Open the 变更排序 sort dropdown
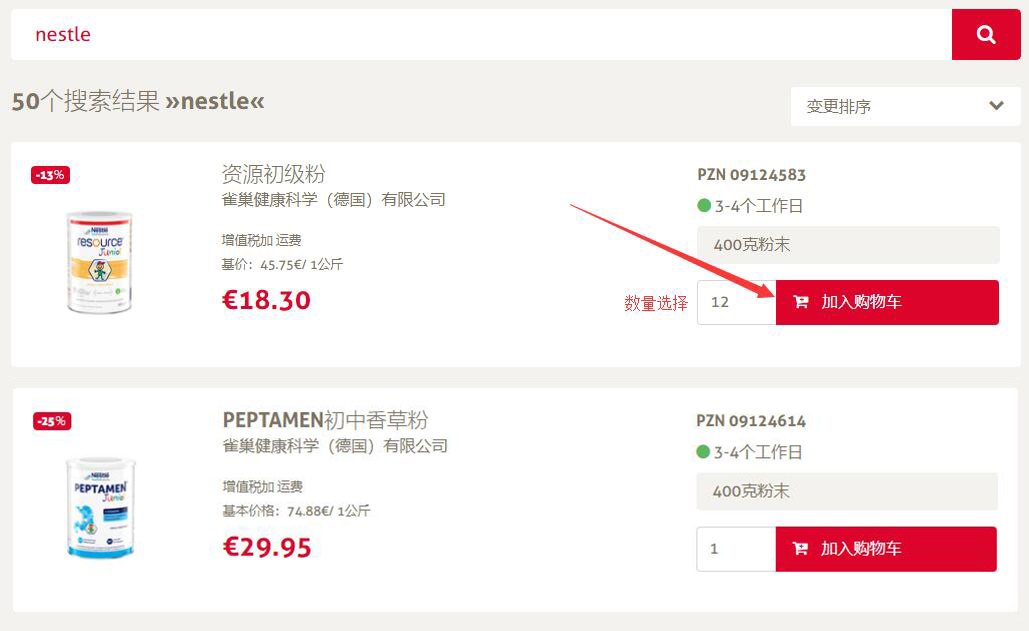The width and height of the screenshot is (1029, 631). (x=905, y=106)
